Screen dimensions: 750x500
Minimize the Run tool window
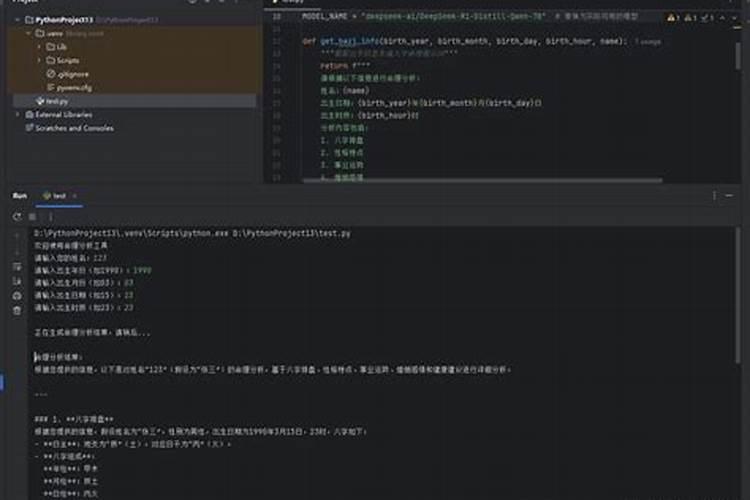[729, 196]
